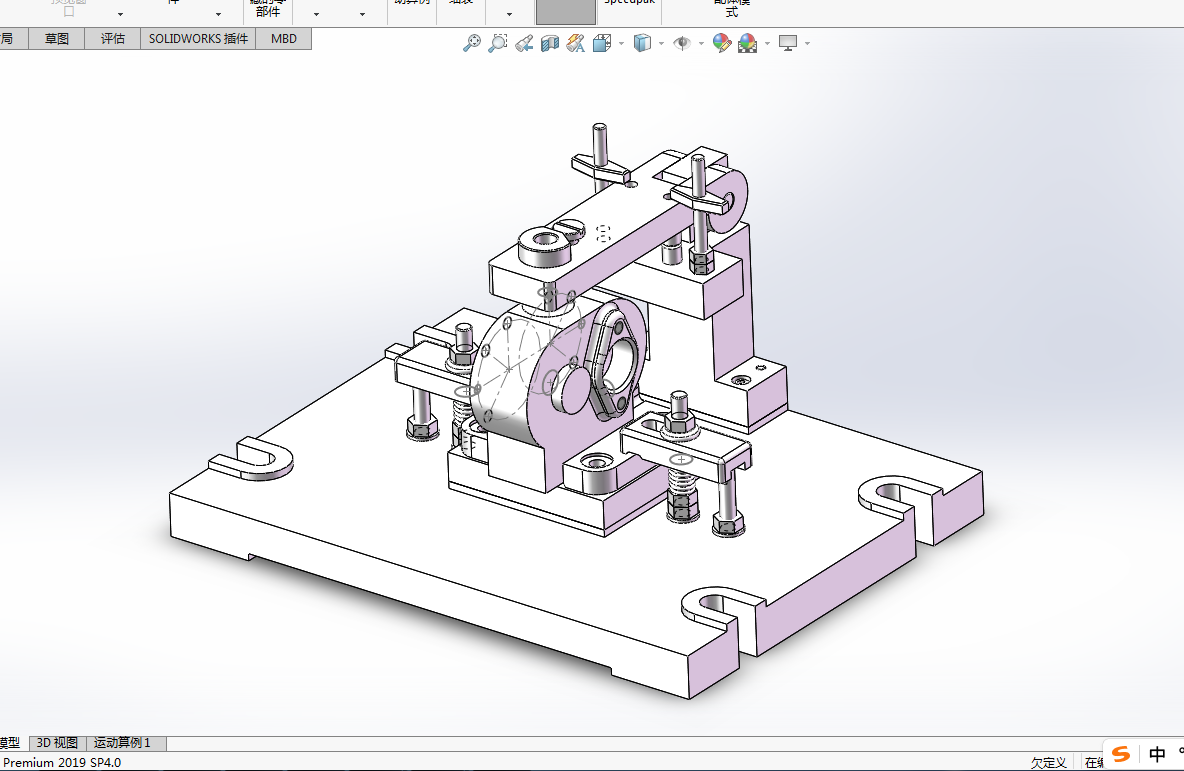Toggle the Section View tool

[x=550, y=44]
